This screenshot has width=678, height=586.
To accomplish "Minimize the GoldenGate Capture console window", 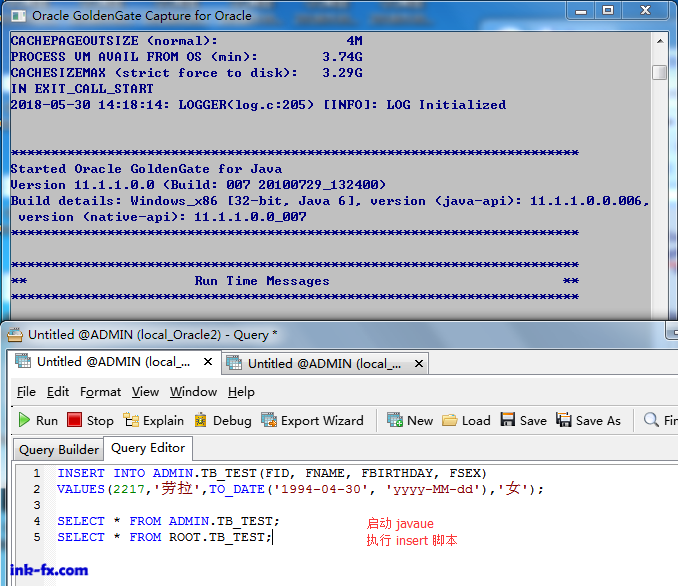I will pos(581,11).
